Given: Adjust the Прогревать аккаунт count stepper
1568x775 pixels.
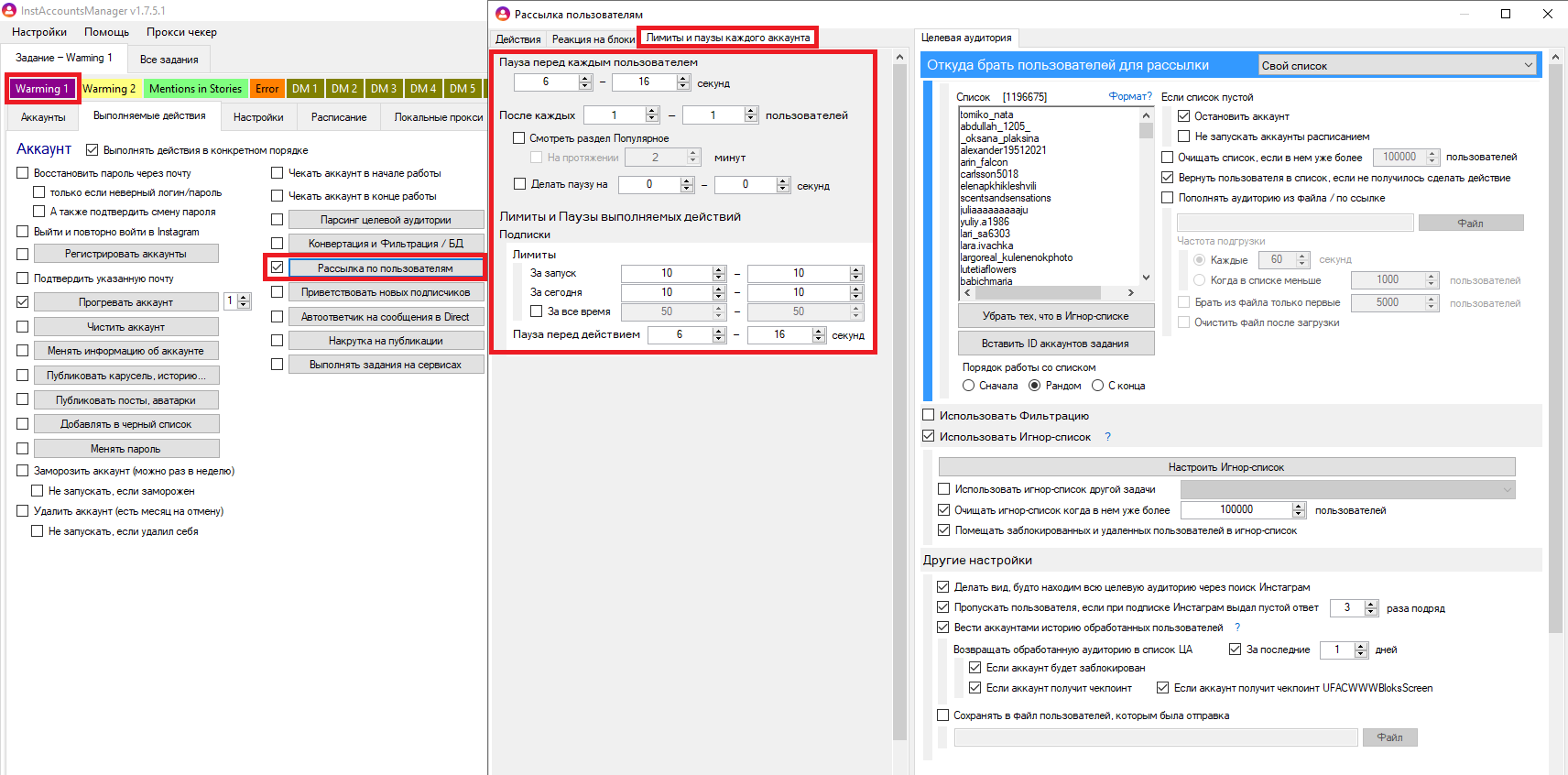Looking at the screenshot, I should [244, 301].
